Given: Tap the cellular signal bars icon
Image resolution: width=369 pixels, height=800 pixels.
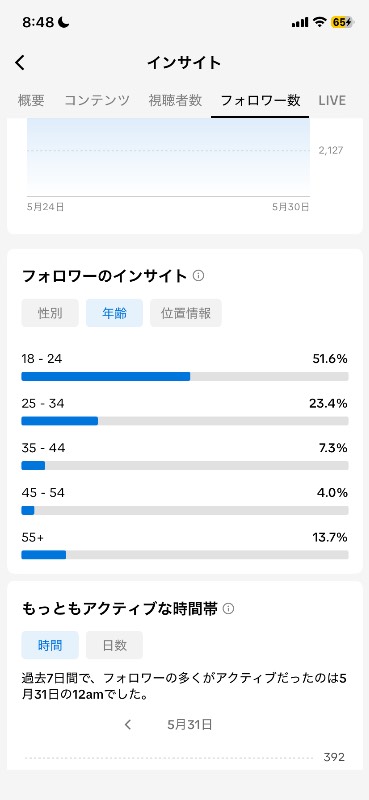Looking at the screenshot, I should [300, 22].
